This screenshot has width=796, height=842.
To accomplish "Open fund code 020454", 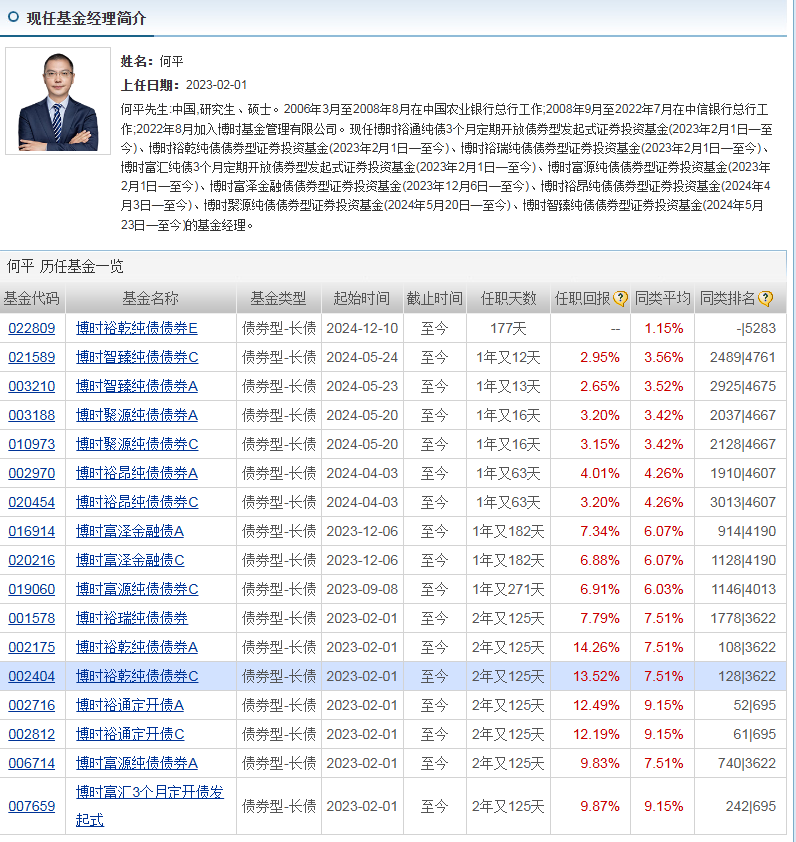I will click(x=32, y=502).
